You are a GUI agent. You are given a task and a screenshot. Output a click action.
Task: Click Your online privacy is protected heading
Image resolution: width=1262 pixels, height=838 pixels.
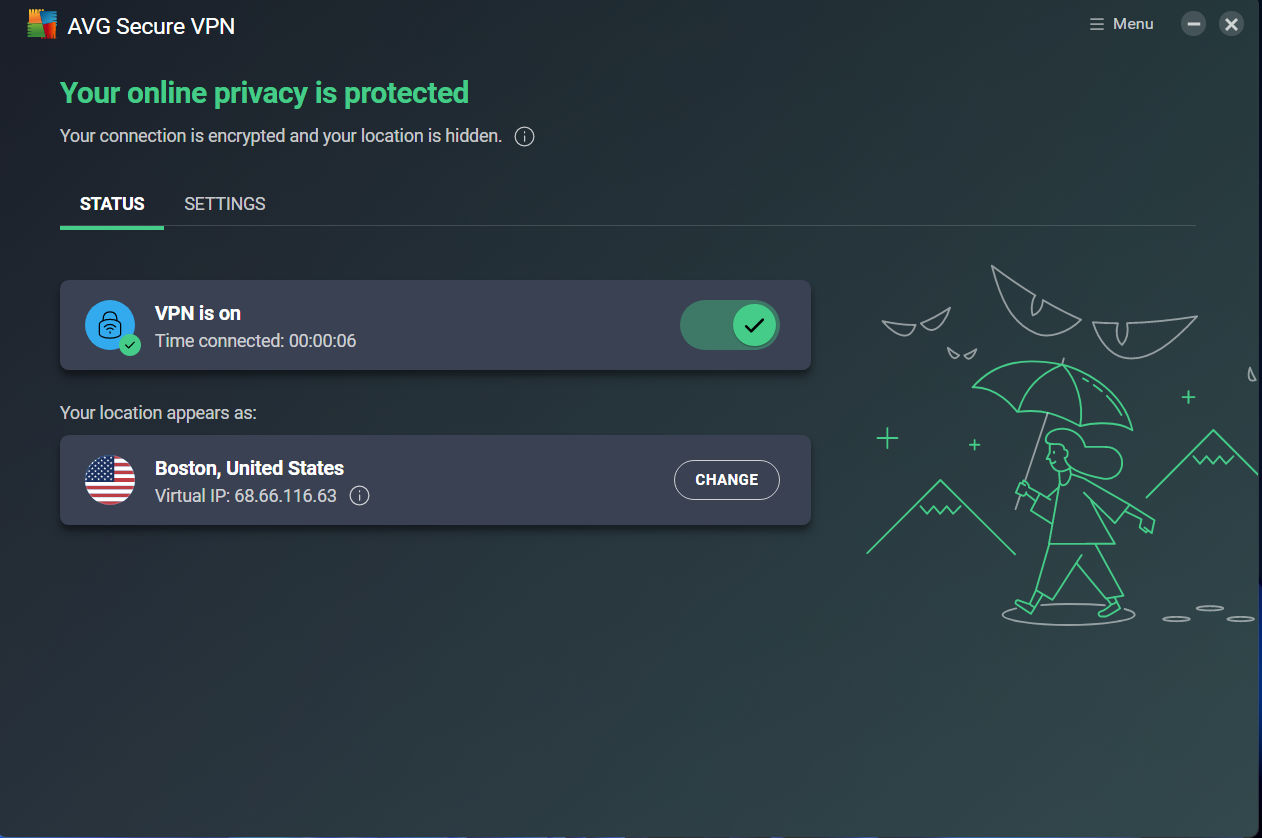point(264,93)
